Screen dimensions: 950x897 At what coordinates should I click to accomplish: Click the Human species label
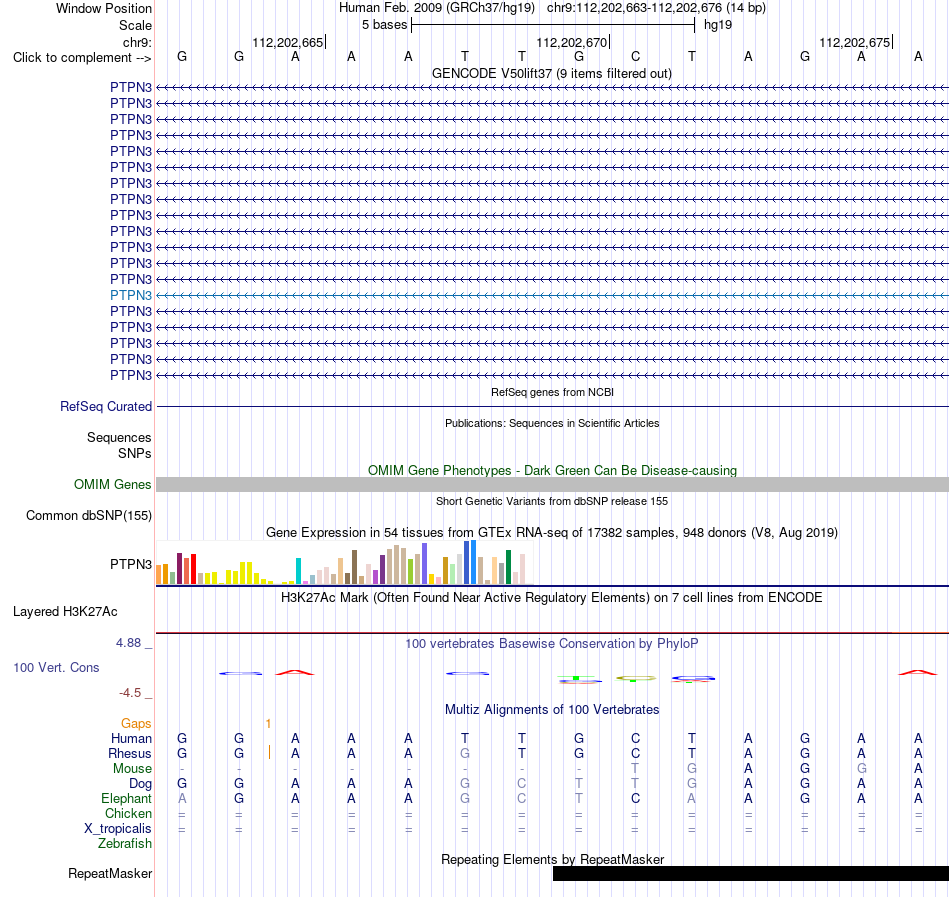pyautogui.click(x=131, y=739)
